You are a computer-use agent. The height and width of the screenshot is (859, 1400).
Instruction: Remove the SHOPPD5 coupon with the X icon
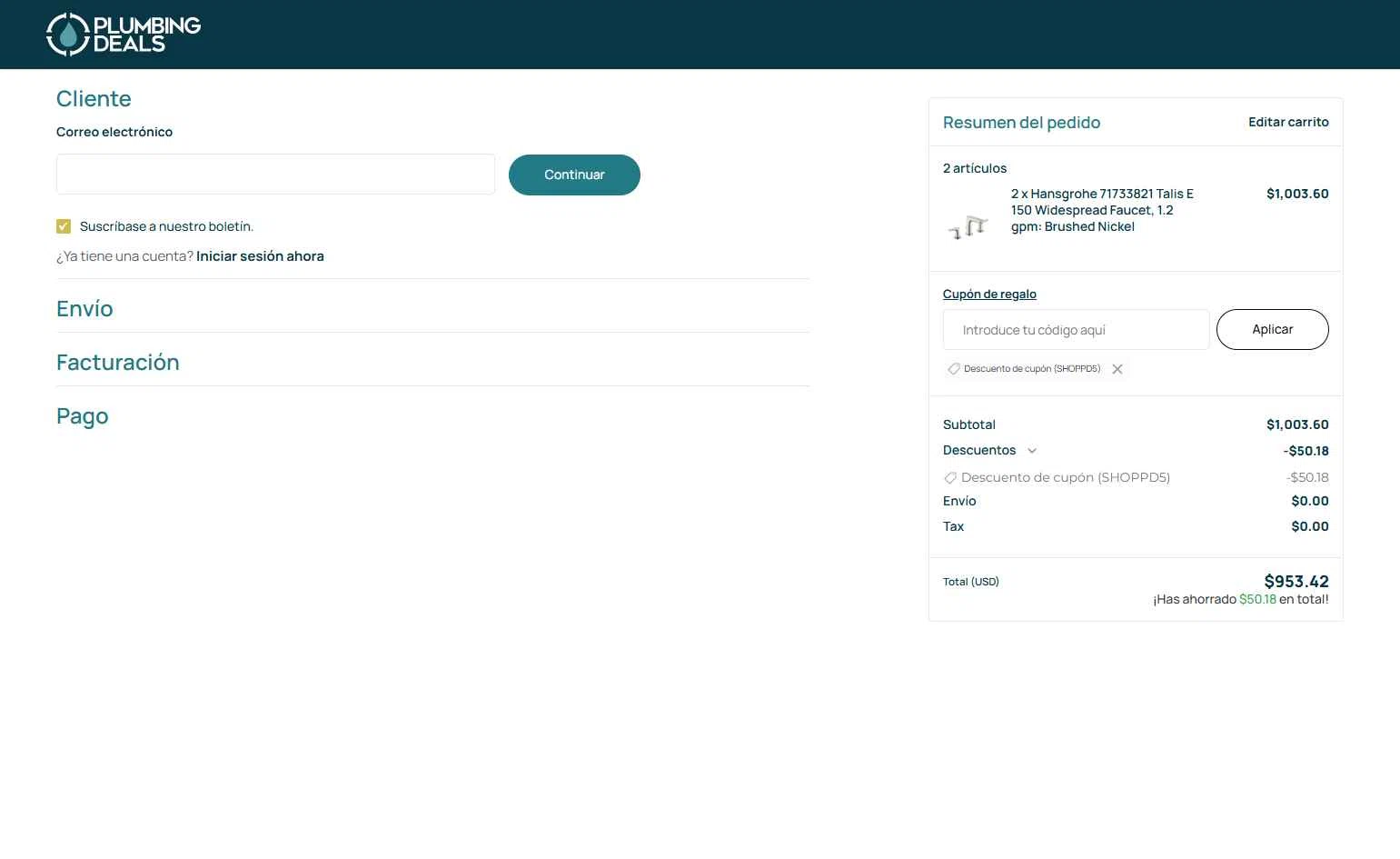1117,369
